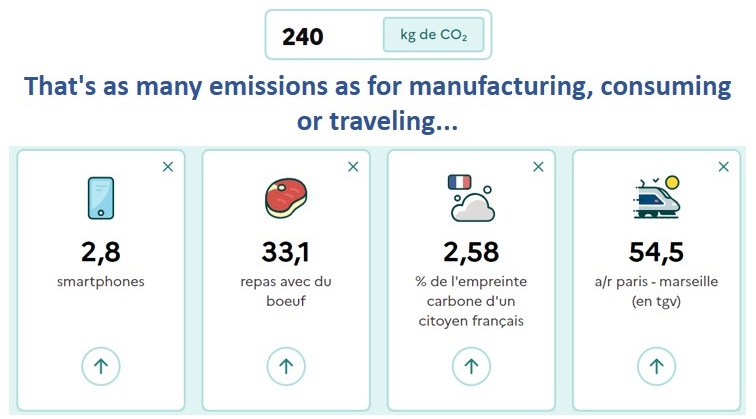Click the a/r paris - marseille (en tgv) label
This screenshot has width=756, height=419.
656,291
